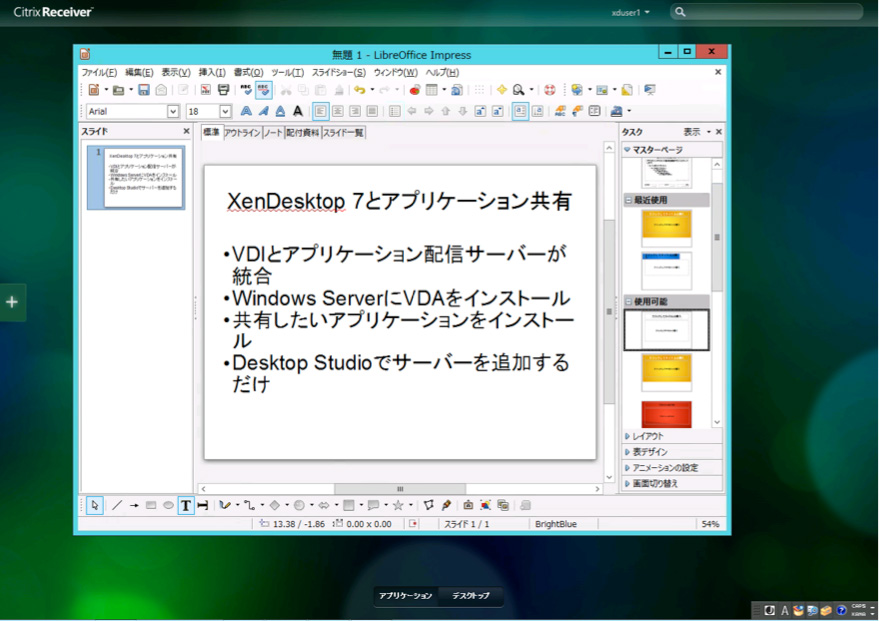Expand the 表デザイン section

672,452
